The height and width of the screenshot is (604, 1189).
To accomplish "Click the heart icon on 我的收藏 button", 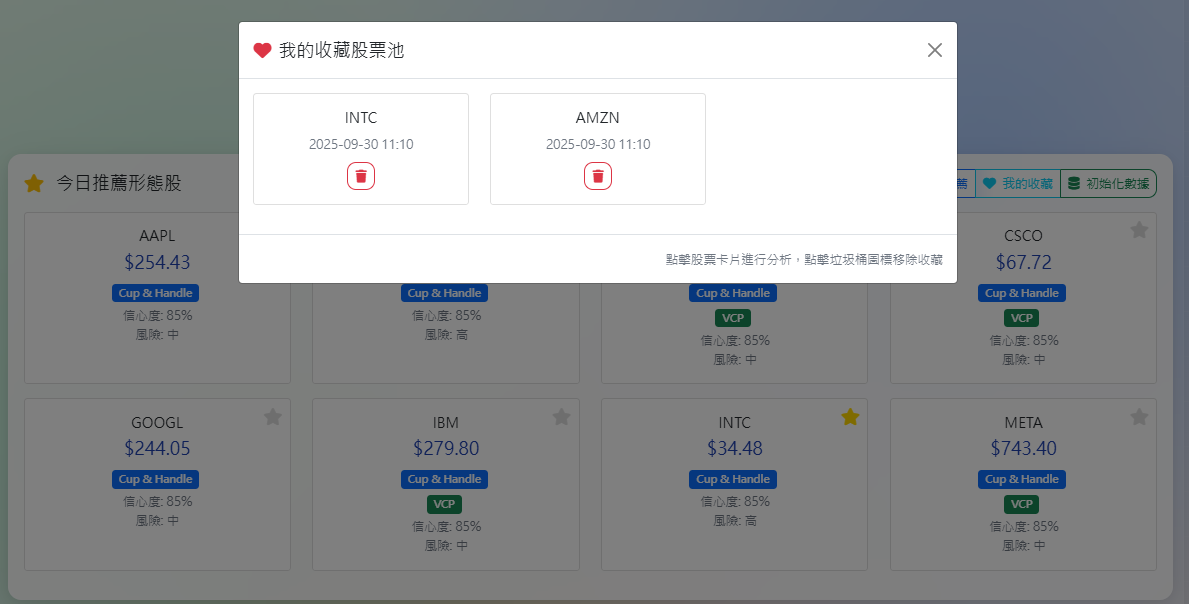I will 990,183.
